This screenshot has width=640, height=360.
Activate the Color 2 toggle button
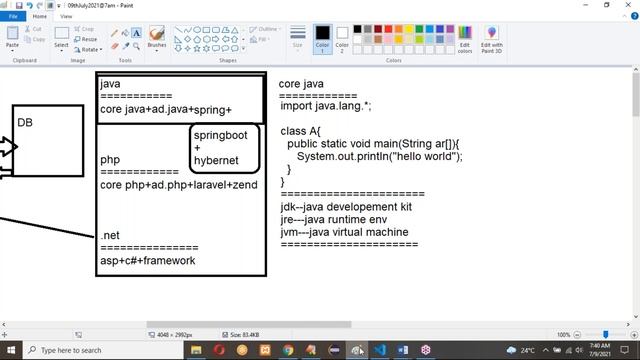pos(342,39)
